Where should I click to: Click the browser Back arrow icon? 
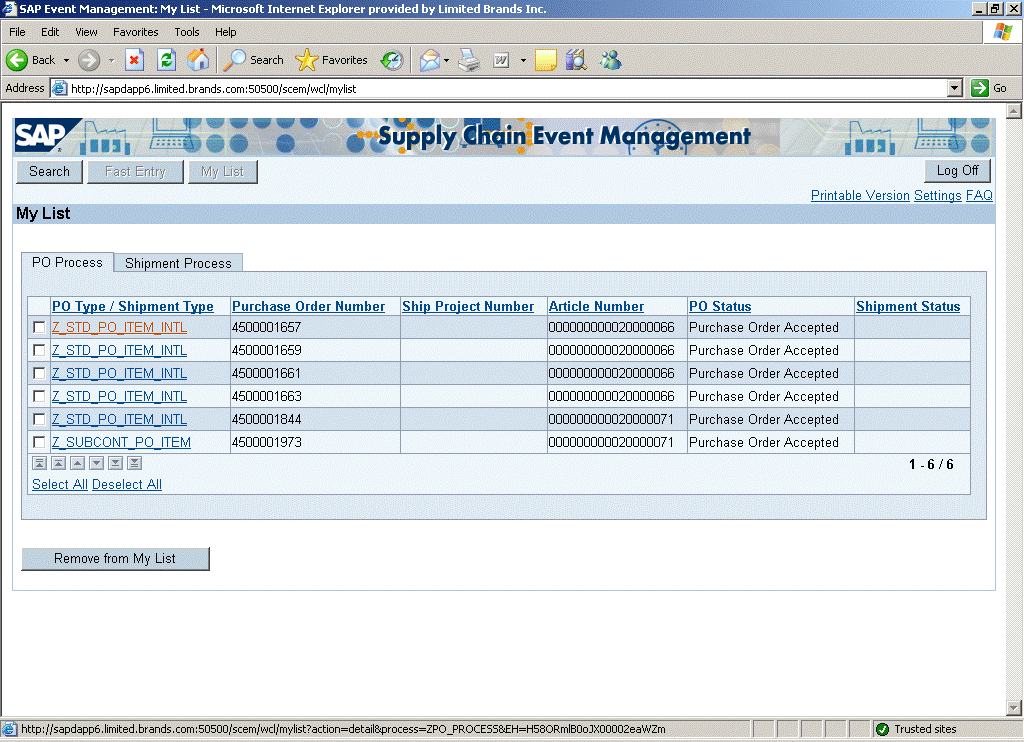pos(17,60)
